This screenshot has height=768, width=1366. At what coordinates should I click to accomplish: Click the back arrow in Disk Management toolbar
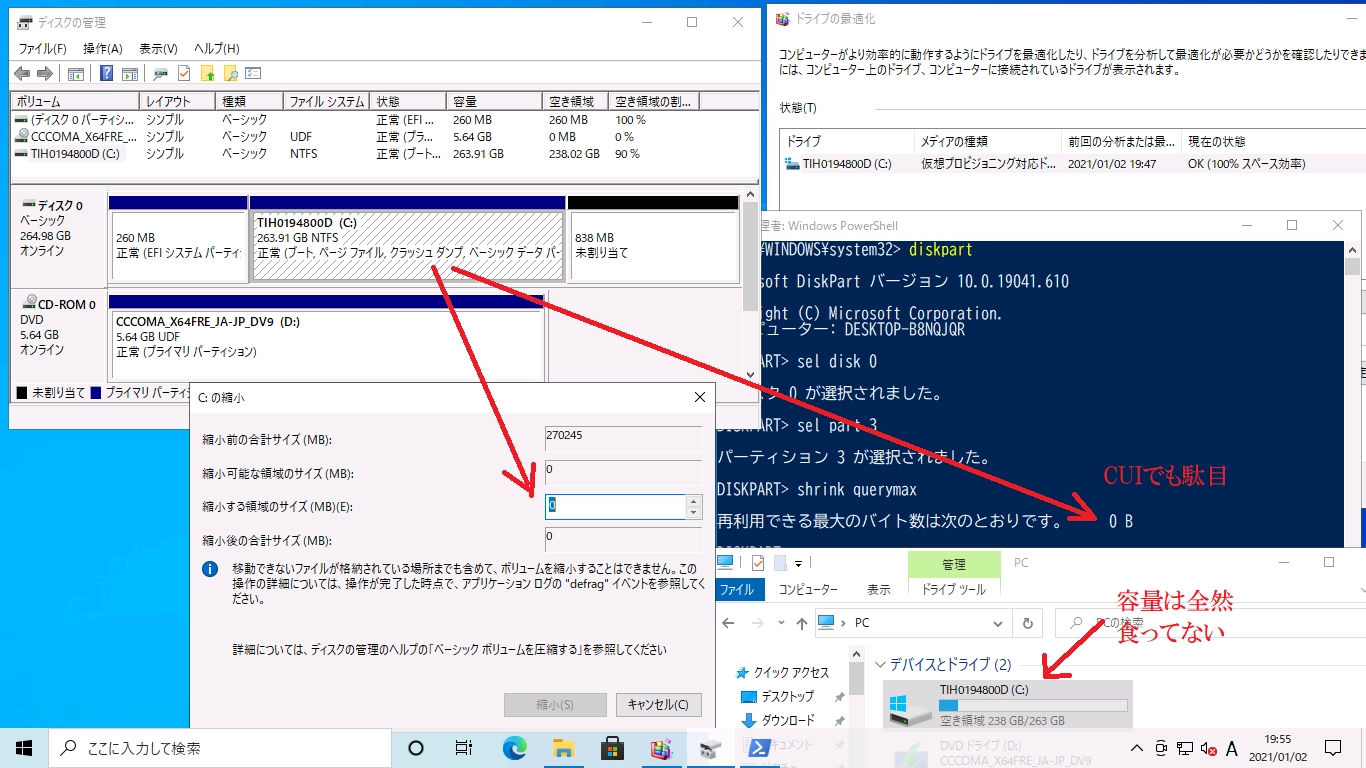[22, 74]
